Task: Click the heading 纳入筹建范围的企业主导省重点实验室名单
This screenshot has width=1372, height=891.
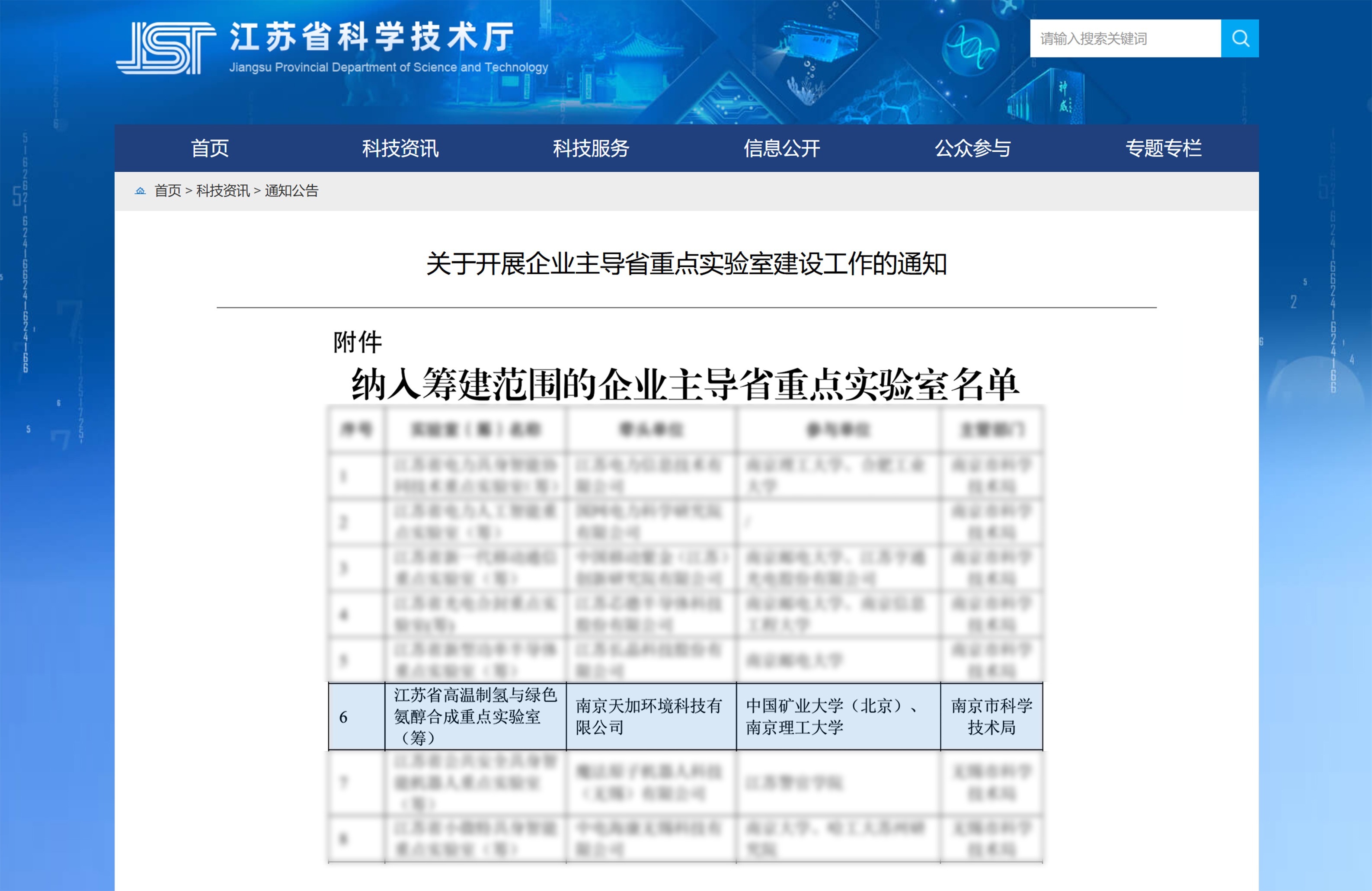Action: [x=685, y=384]
